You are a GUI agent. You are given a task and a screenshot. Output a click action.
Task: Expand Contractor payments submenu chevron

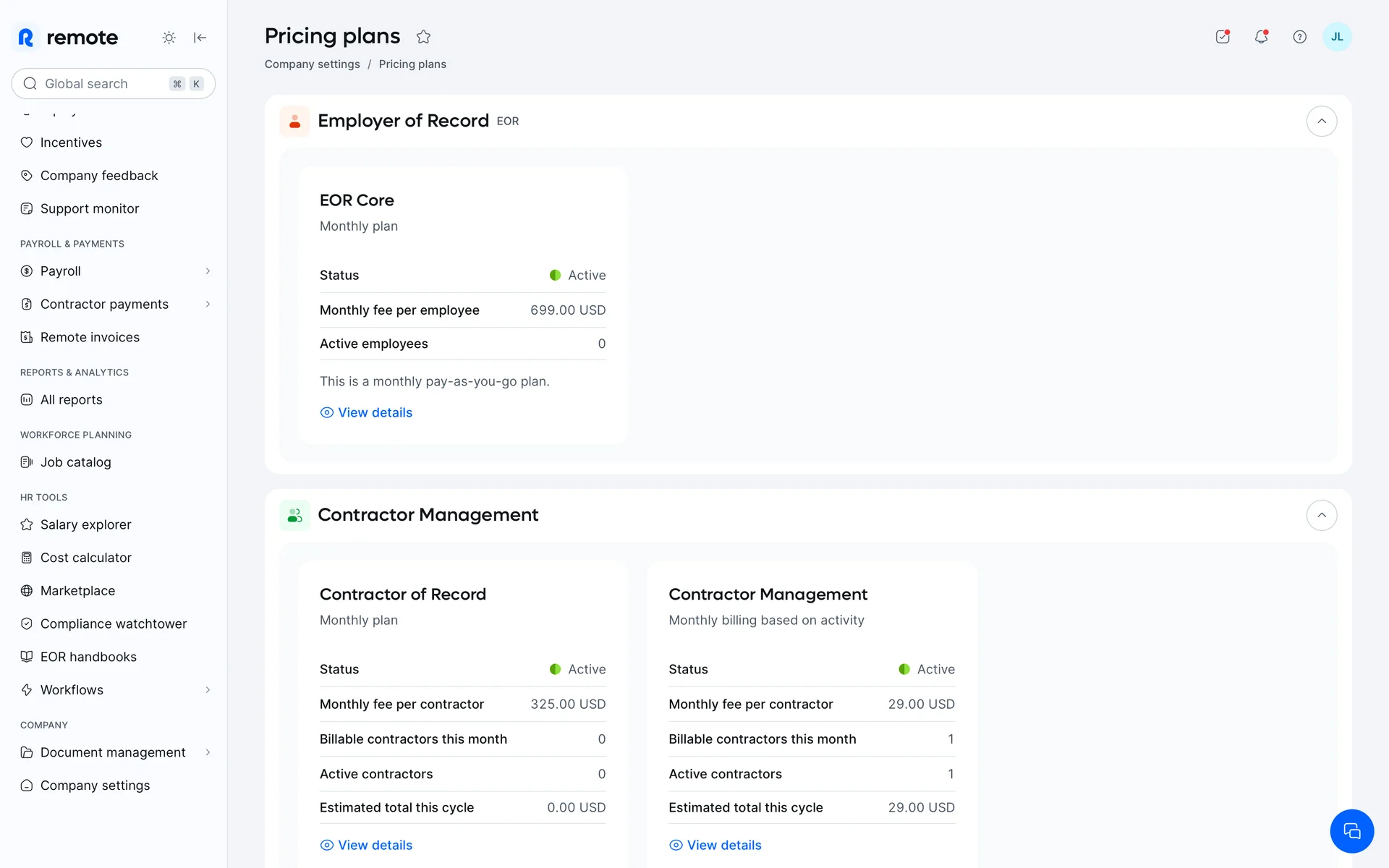tap(208, 305)
